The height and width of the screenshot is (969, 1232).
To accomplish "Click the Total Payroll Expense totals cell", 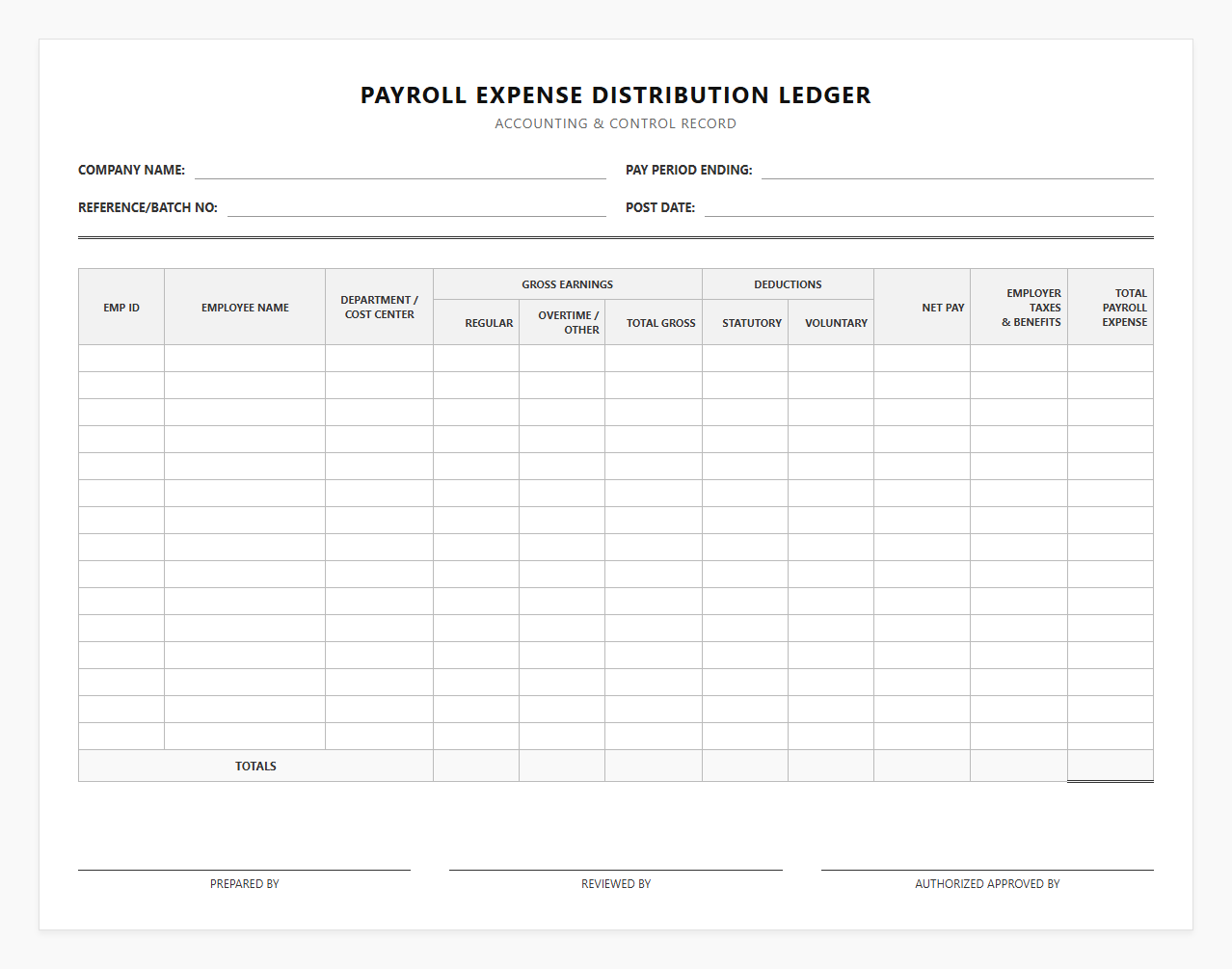I will (x=1111, y=766).
